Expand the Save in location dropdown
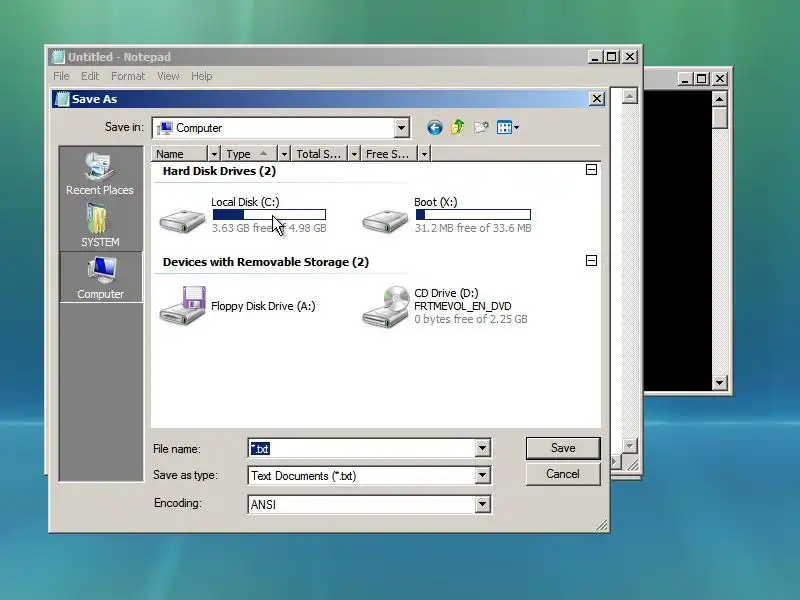 coord(402,128)
